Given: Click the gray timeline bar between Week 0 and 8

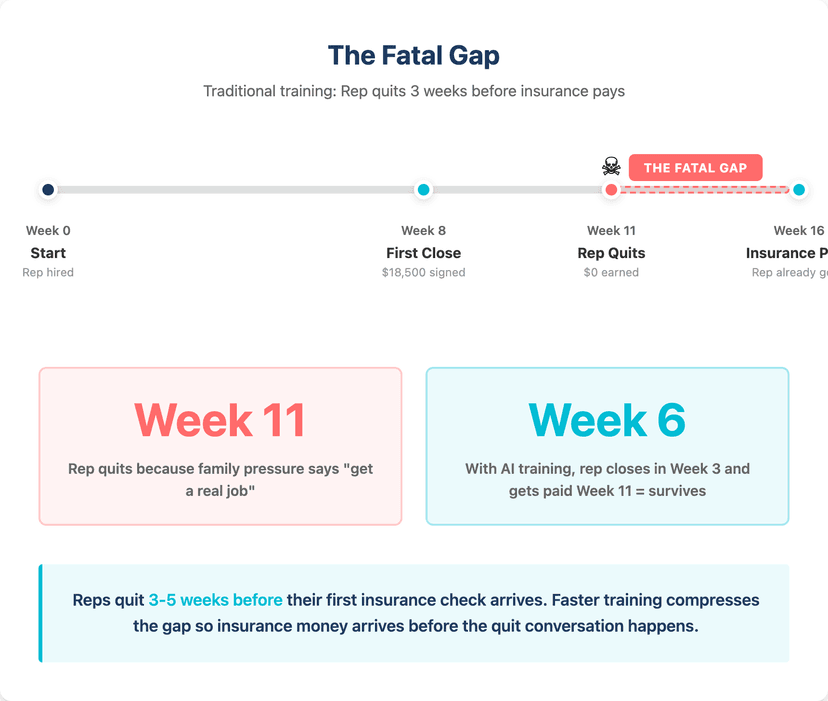Looking at the screenshot, I should (x=236, y=190).
